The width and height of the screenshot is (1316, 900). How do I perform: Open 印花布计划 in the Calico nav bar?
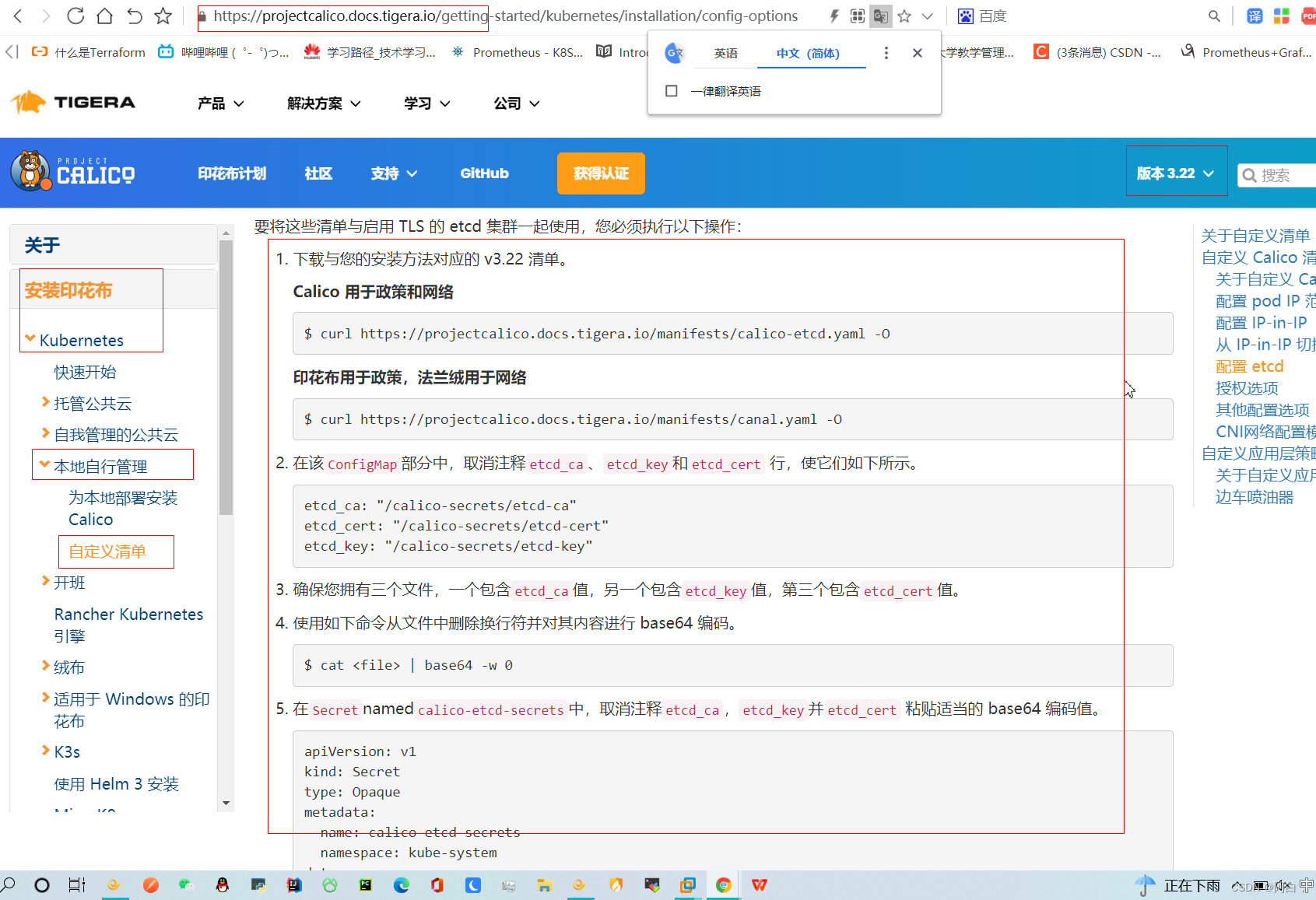pos(232,173)
